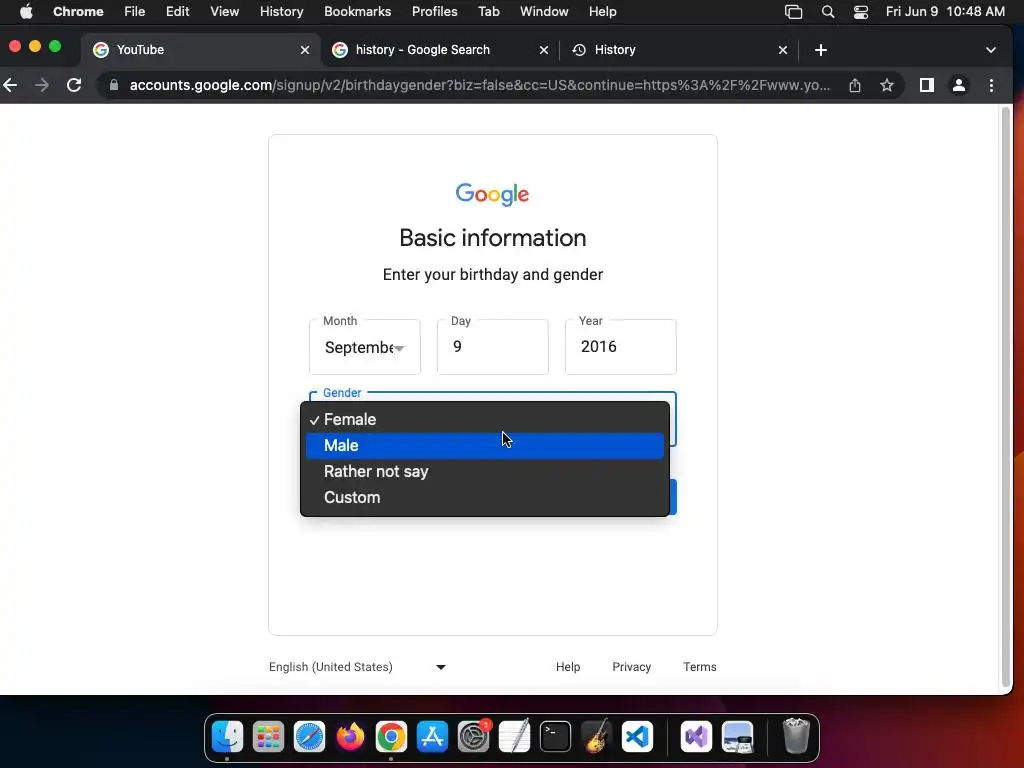Viewport: 1024px width, 768px height.
Task: Open Safari from the Dock
Action: pos(309,737)
